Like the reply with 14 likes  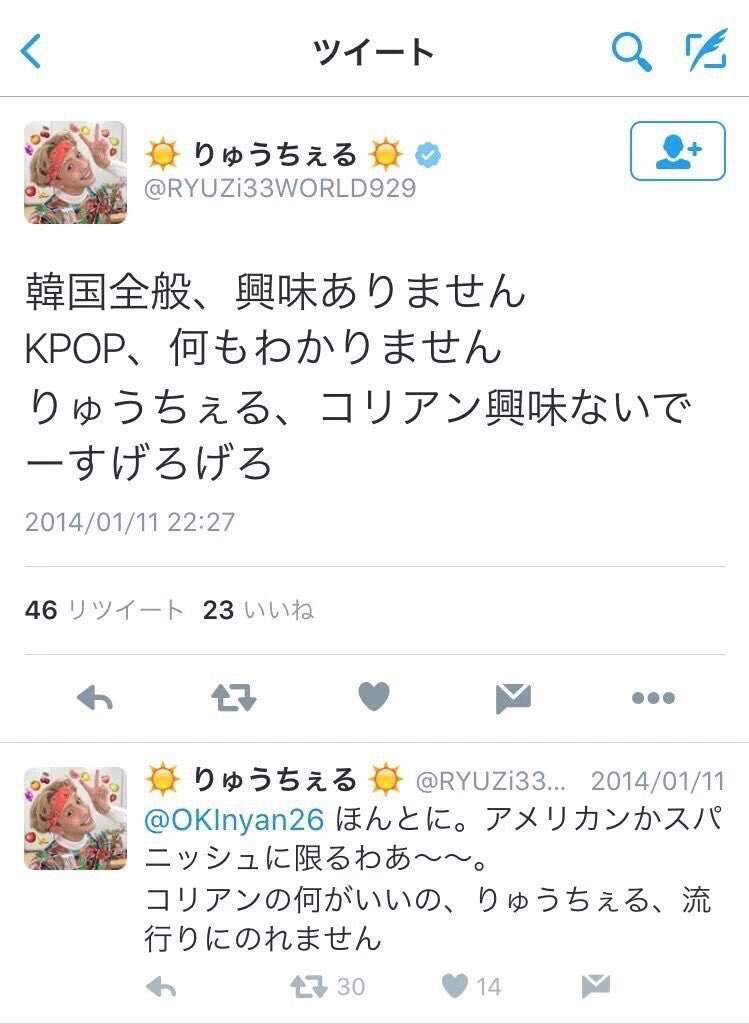click(x=471, y=986)
